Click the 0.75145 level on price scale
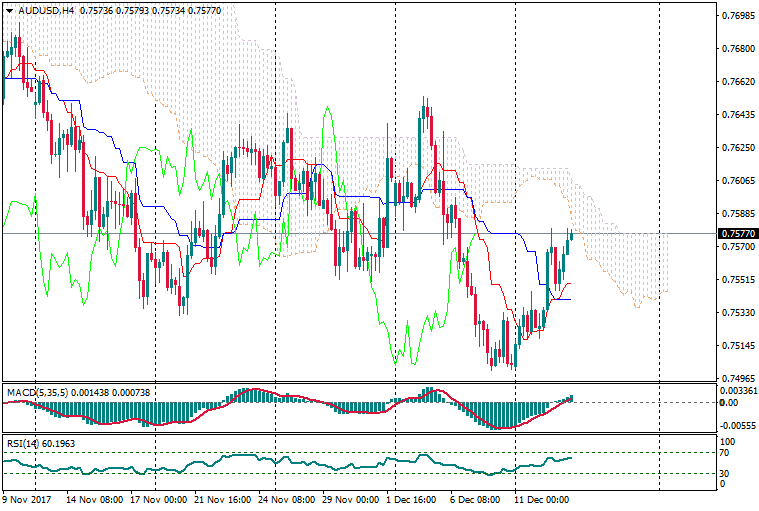Viewport: 759px width, 511px height. [736, 346]
